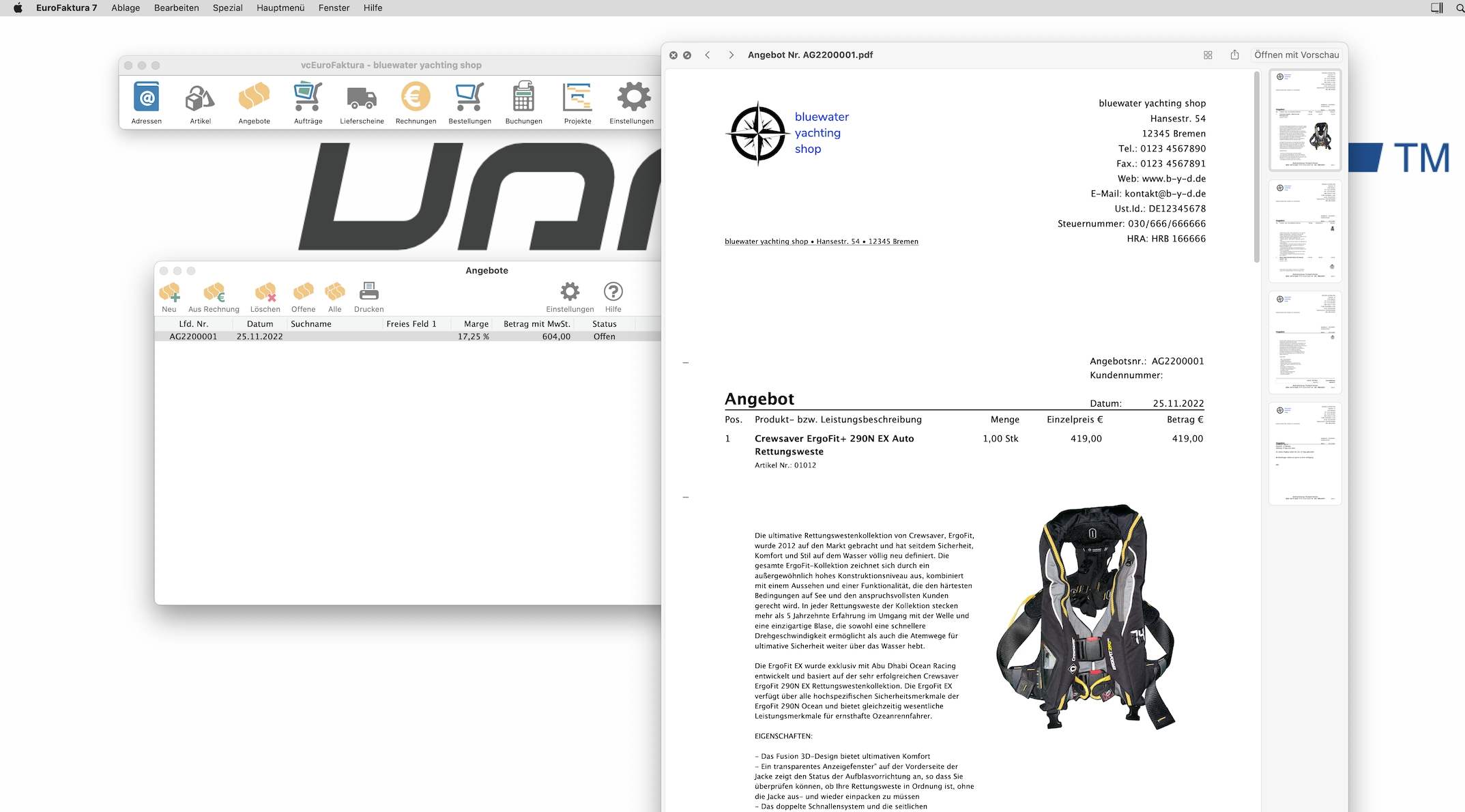Click the Löschen offer icon
The height and width of the screenshot is (812, 1465).
(265, 293)
